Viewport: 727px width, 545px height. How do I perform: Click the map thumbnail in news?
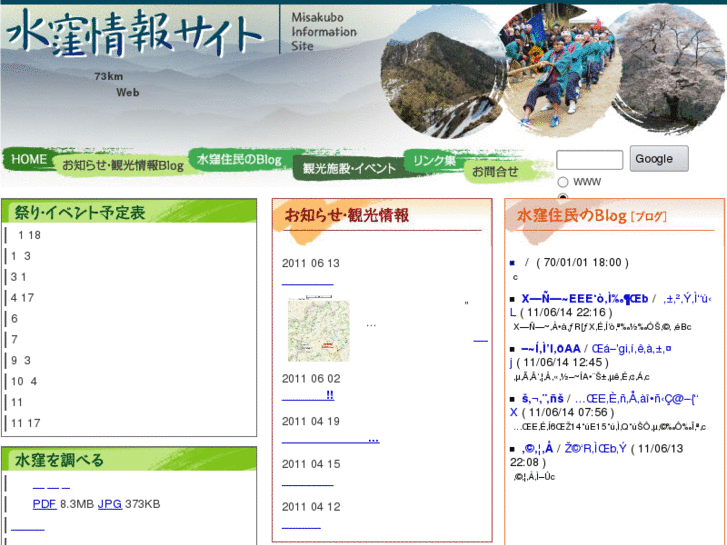click(x=319, y=330)
